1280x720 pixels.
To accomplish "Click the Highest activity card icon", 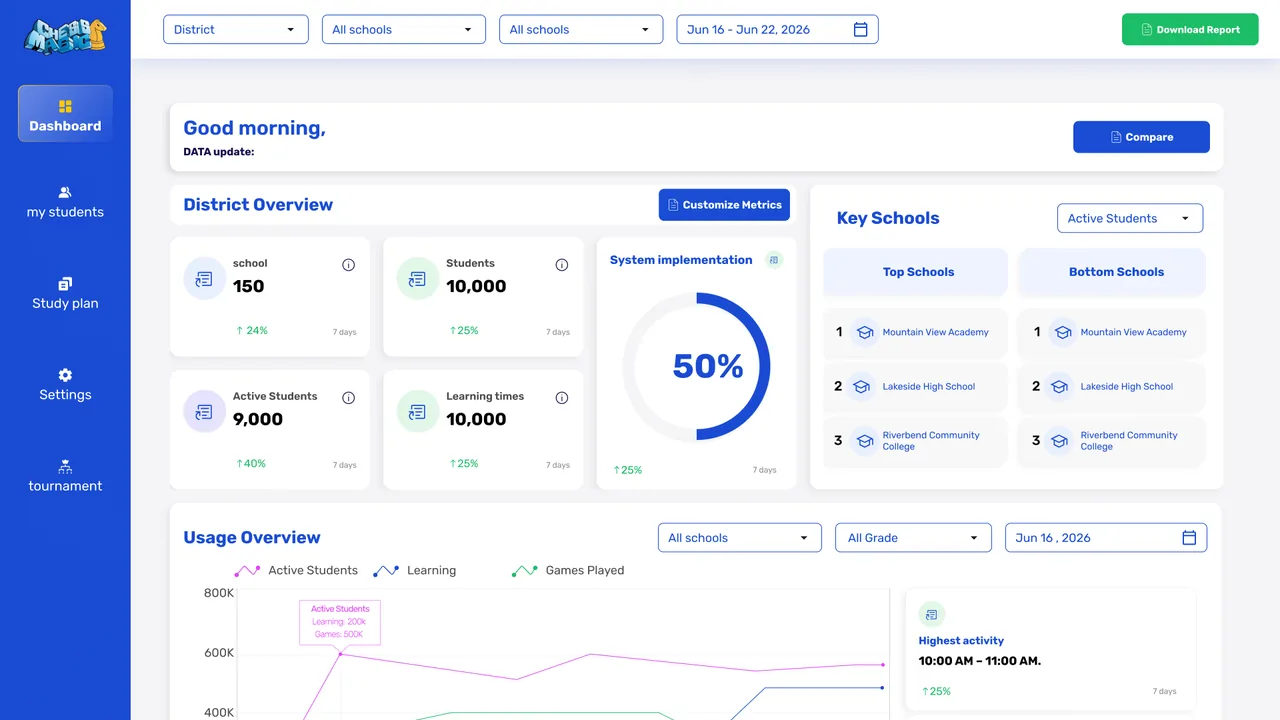I will pos(931,614).
